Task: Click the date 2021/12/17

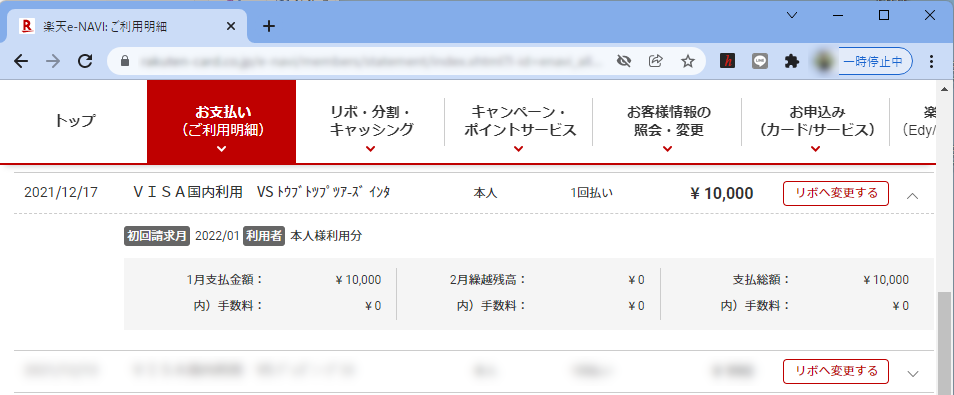Action: click(60, 193)
